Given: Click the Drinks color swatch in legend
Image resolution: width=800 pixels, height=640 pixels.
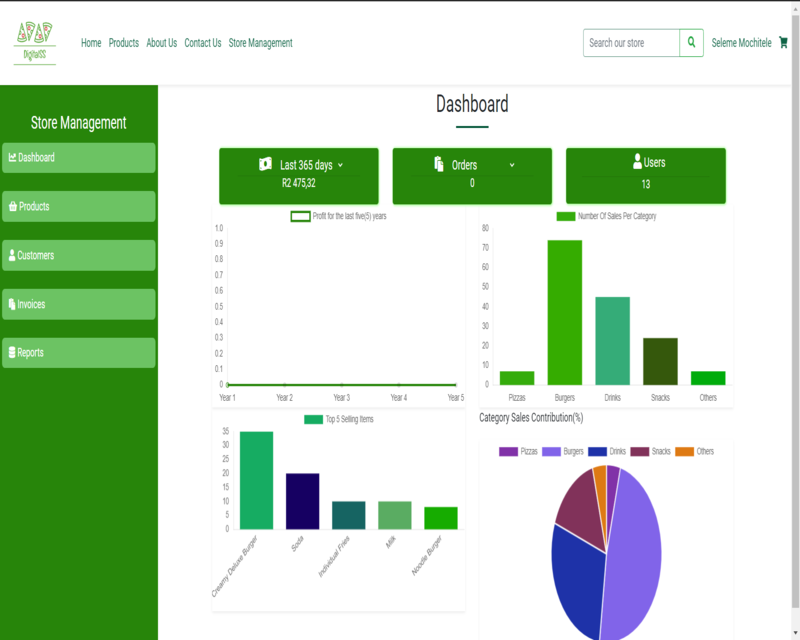Looking at the screenshot, I should (x=598, y=452).
